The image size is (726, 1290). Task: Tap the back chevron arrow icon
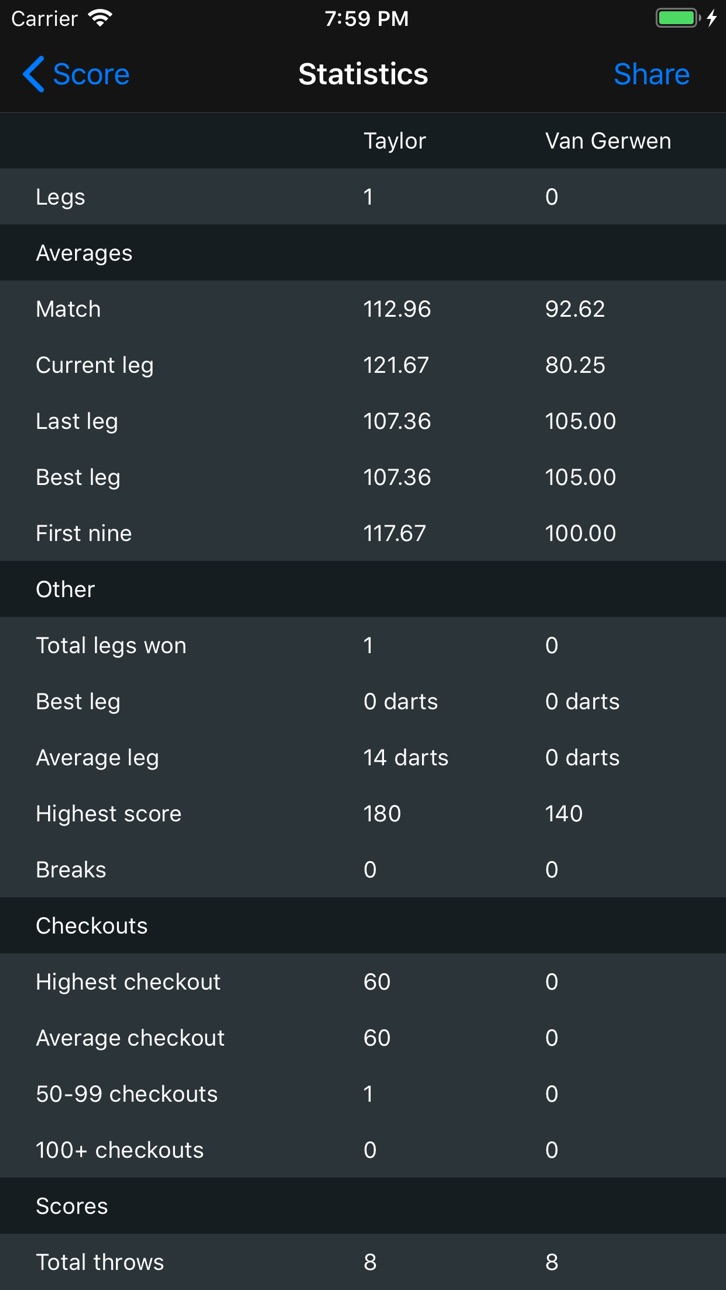pyautogui.click(x=33, y=74)
